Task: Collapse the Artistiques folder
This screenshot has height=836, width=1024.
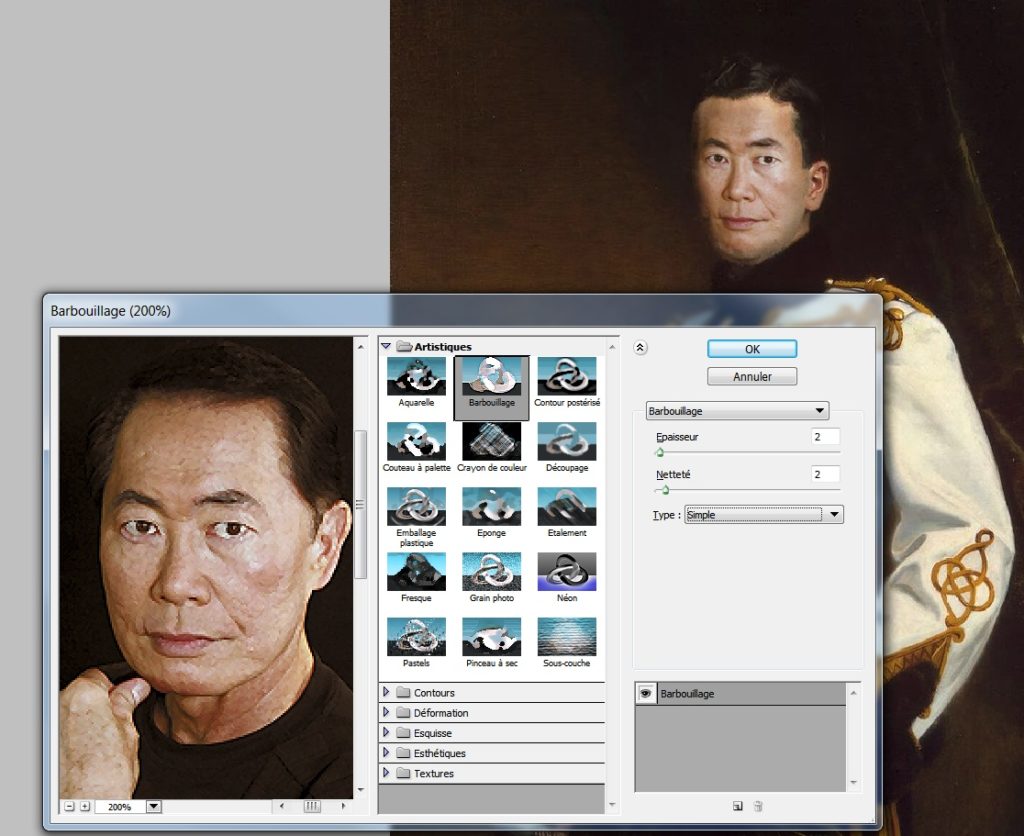Action: pos(386,347)
